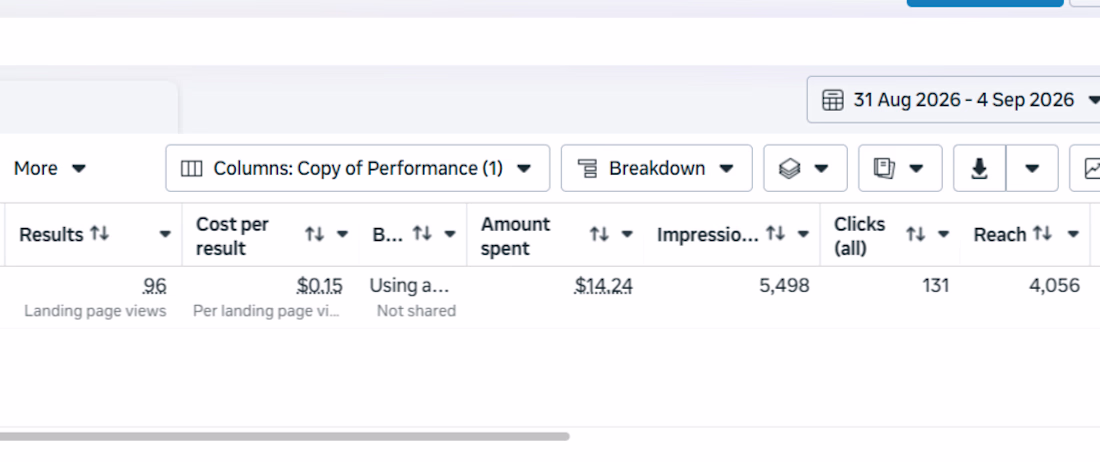Expand the export options arrow next to download

pos(1031,168)
